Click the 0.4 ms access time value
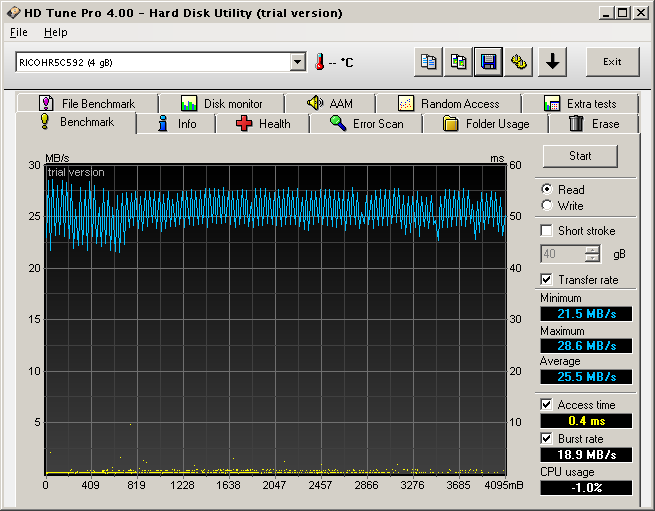 (586, 421)
